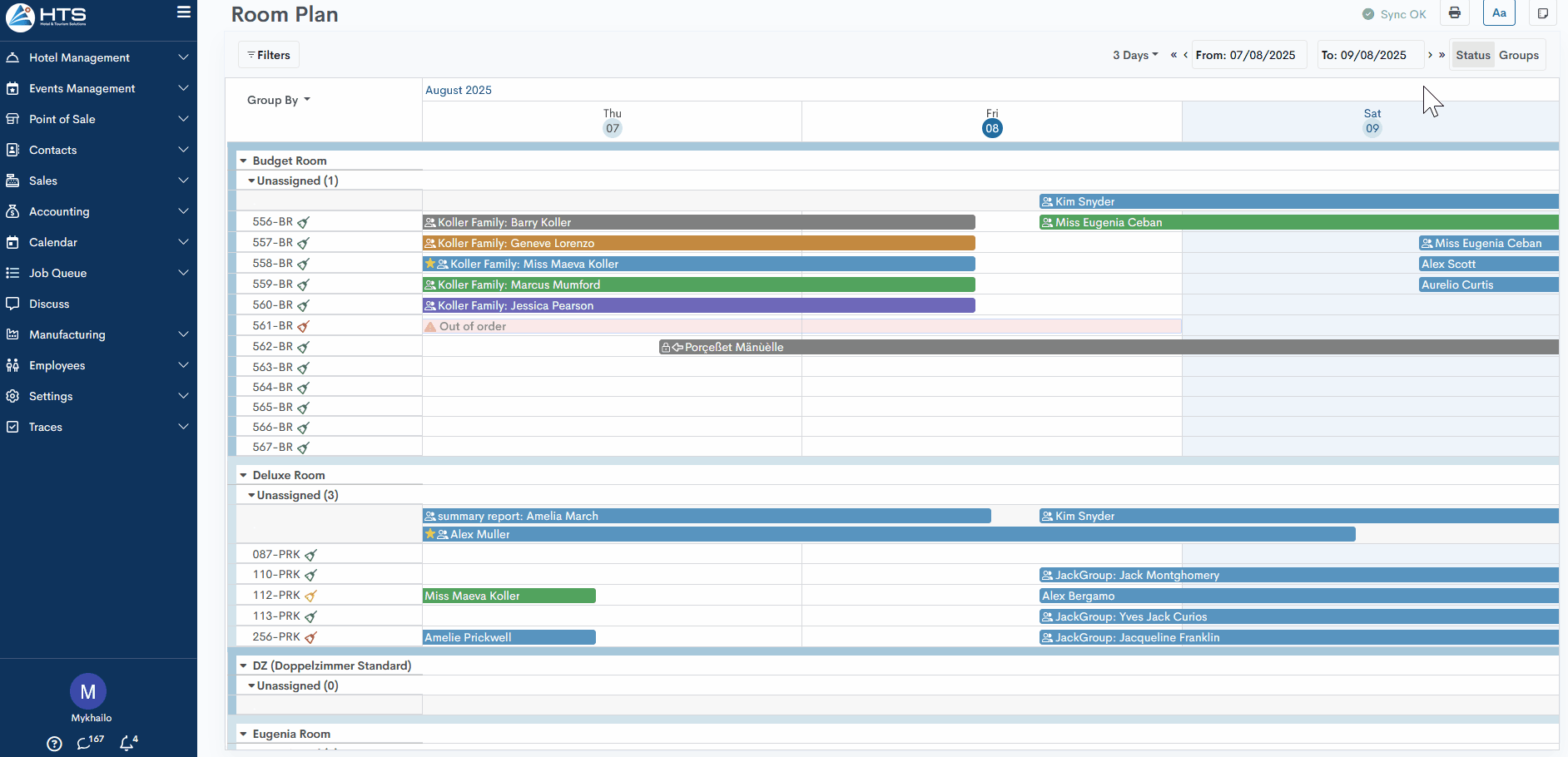Viewport: 1568px width, 757px height.
Task: Toggle the hamburger sidebar menu icon
Action: point(184,12)
